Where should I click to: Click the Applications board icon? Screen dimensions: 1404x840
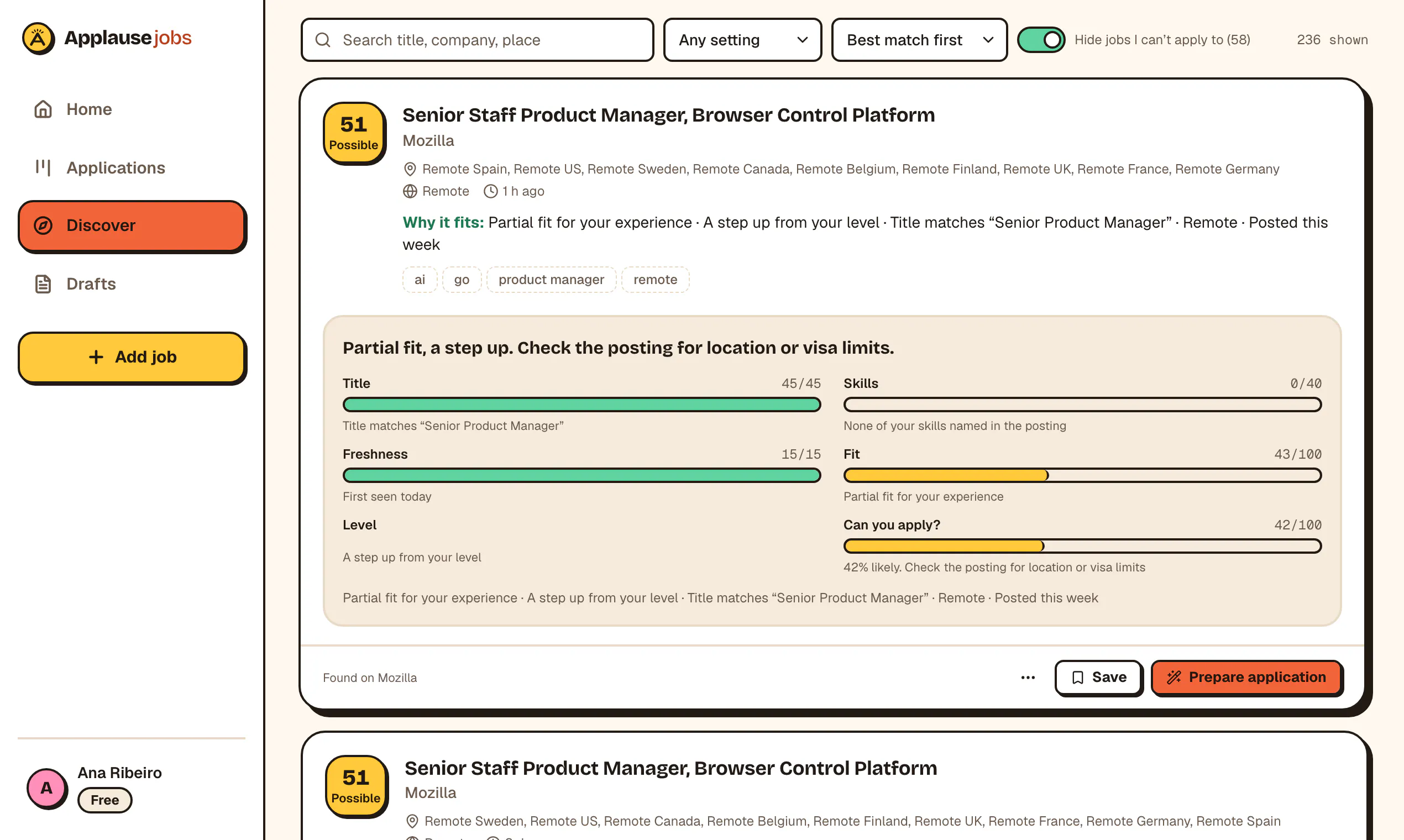(43, 167)
